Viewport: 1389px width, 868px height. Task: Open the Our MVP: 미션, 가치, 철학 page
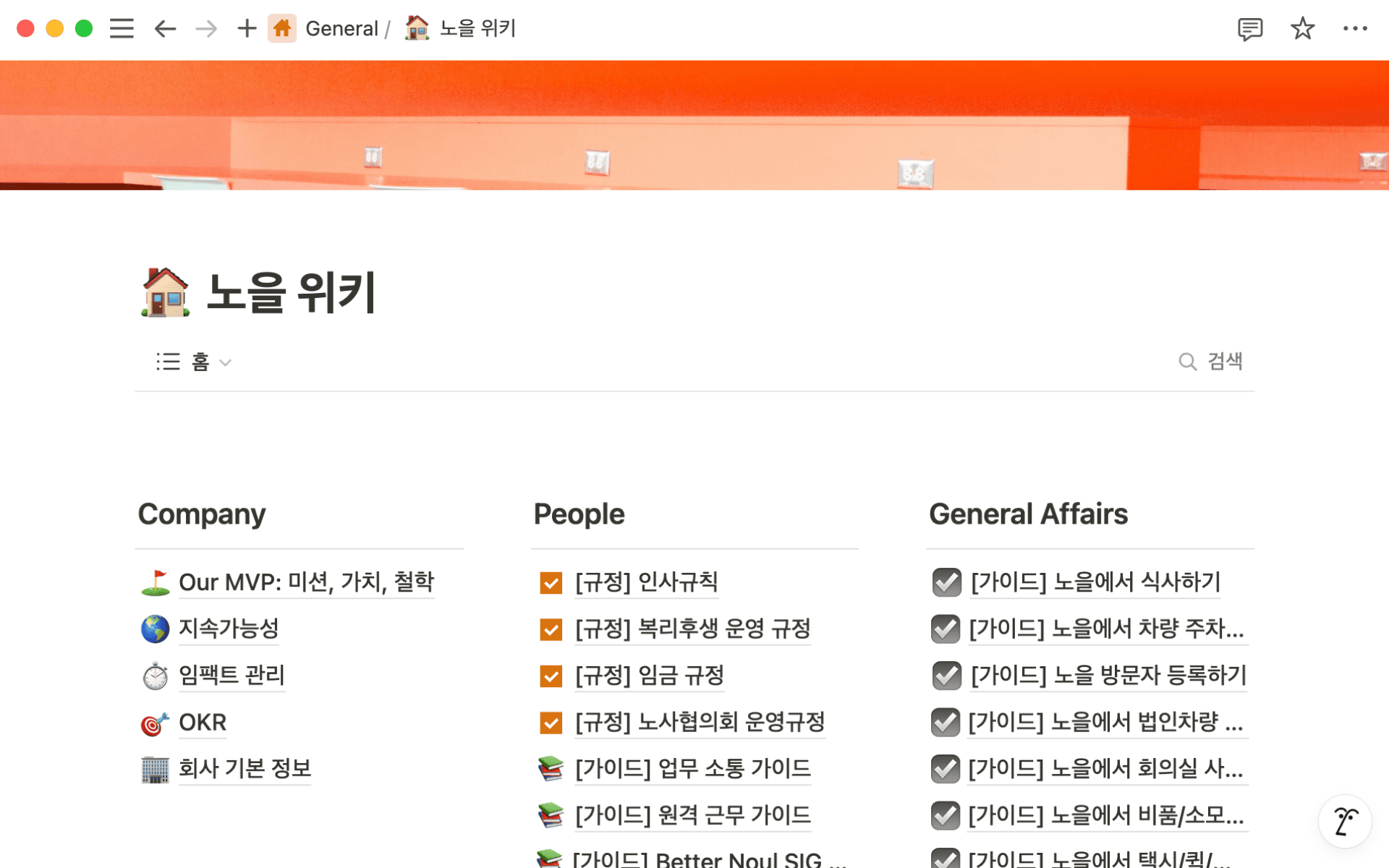click(x=306, y=582)
